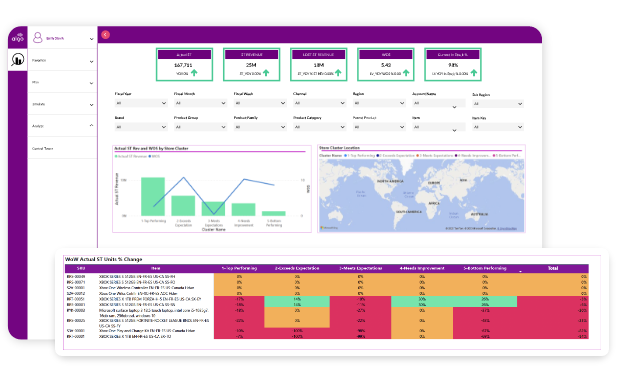Expand the user profile menu chevron
The height and width of the screenshot is (370, 617).
91,39
